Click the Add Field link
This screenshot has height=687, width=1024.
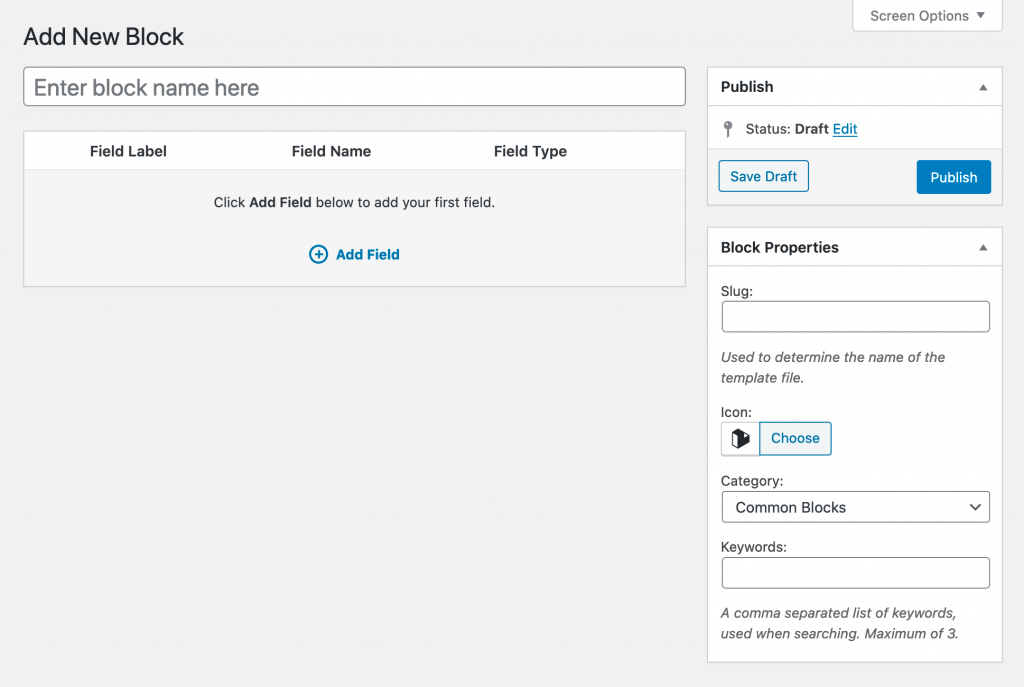click(367, 255)
